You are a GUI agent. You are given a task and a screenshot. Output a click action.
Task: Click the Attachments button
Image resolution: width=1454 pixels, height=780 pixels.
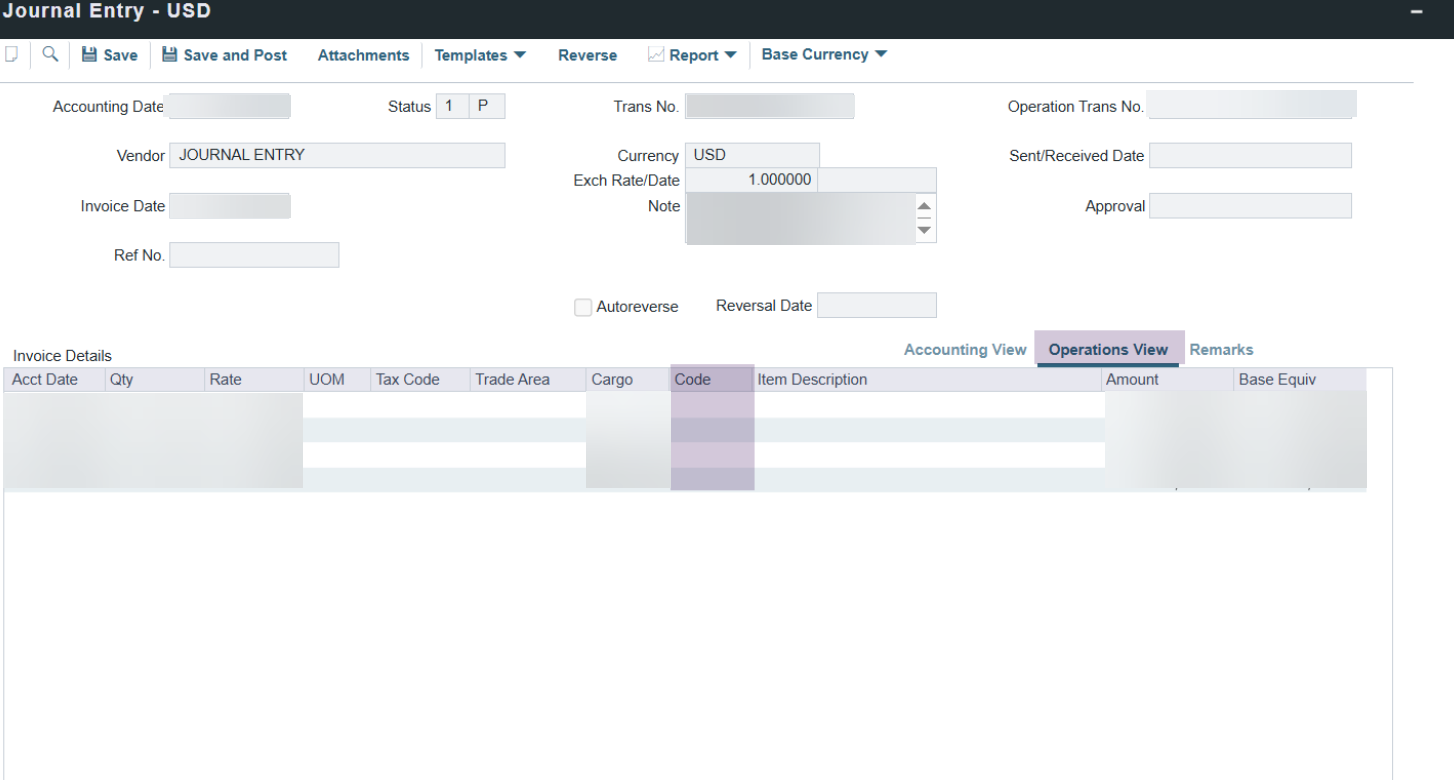363,55
